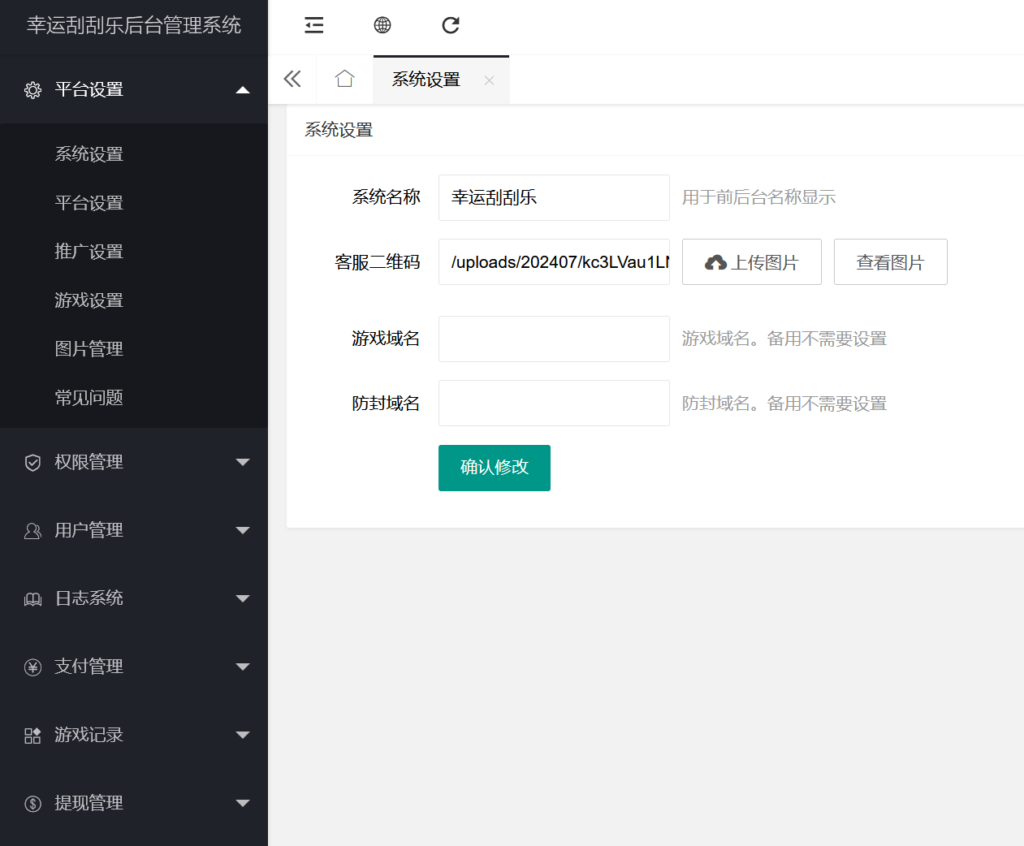Expand the 游戏记录 menu
This screenshot has height=846, width=1024.
(x=241, y=734)
